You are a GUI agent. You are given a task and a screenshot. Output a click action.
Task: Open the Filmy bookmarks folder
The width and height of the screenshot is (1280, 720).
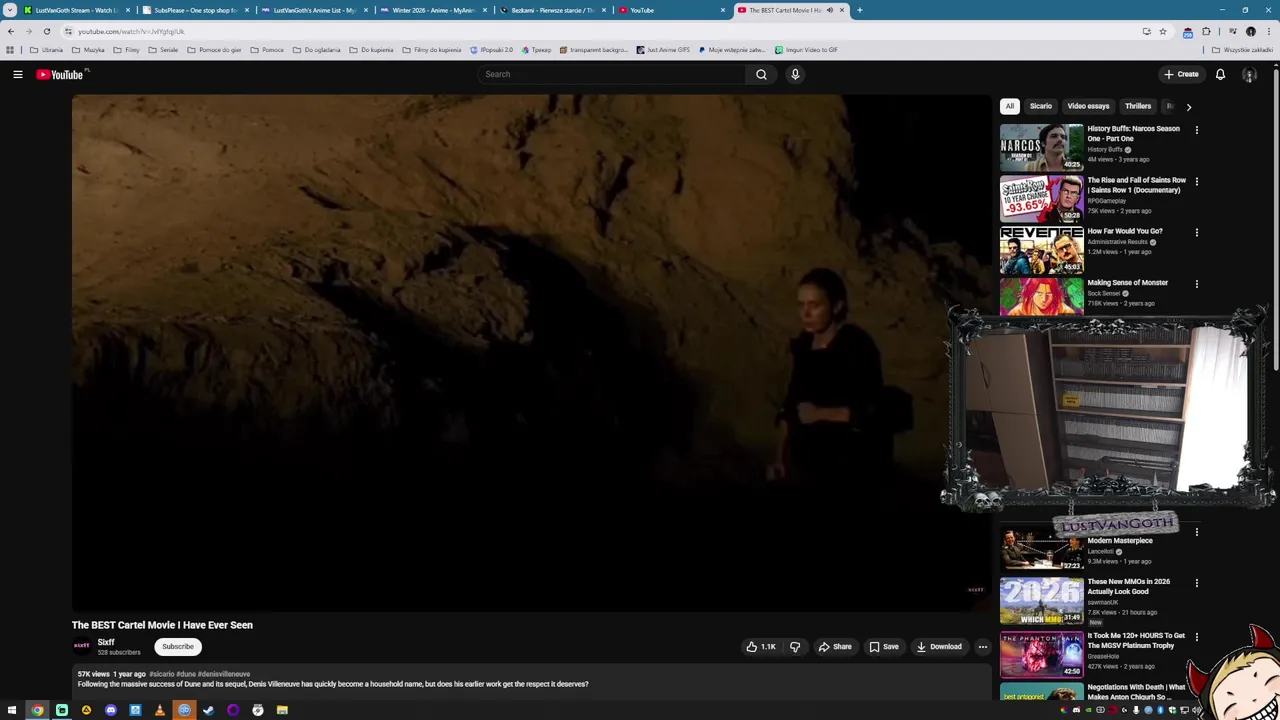pos(126,50)
